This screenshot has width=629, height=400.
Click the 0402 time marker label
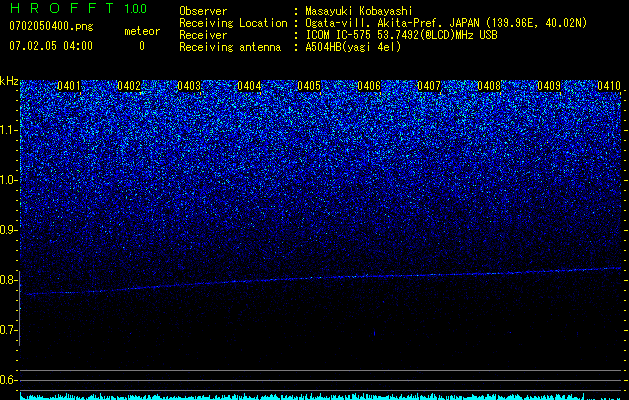129,86
